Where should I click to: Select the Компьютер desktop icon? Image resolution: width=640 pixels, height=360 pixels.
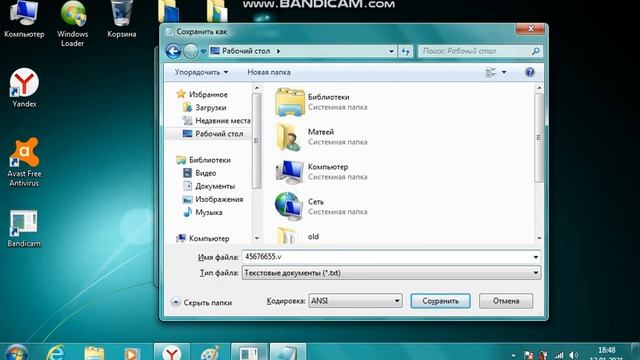coord(24,19)
